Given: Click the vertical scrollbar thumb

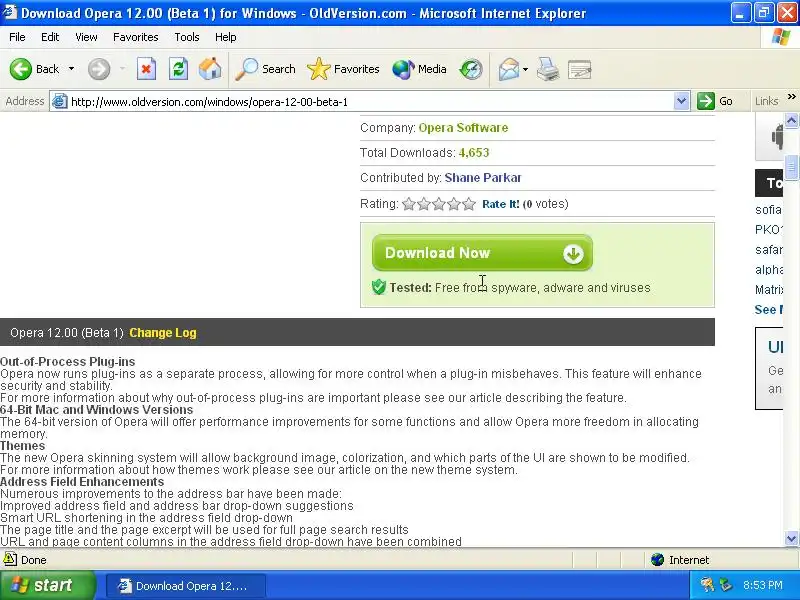Looking at the screenshot, I should [x=791, y=166].
